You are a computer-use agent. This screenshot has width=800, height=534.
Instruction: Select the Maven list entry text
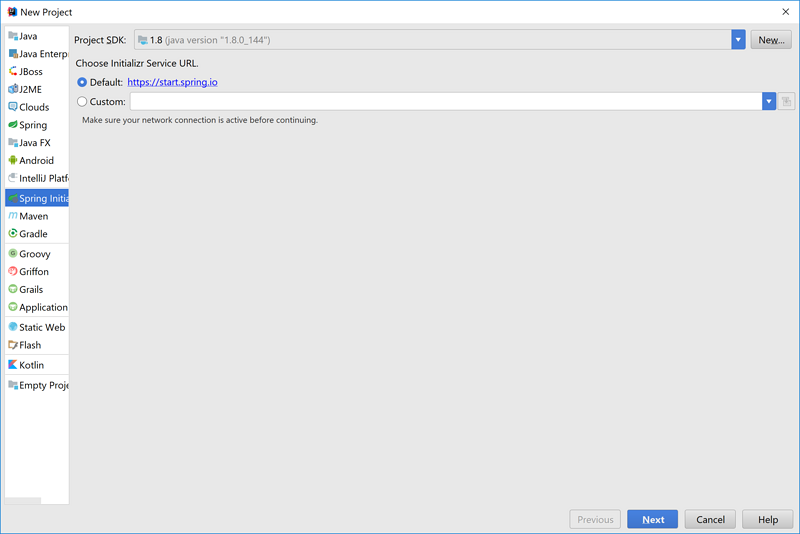(34, 216)
